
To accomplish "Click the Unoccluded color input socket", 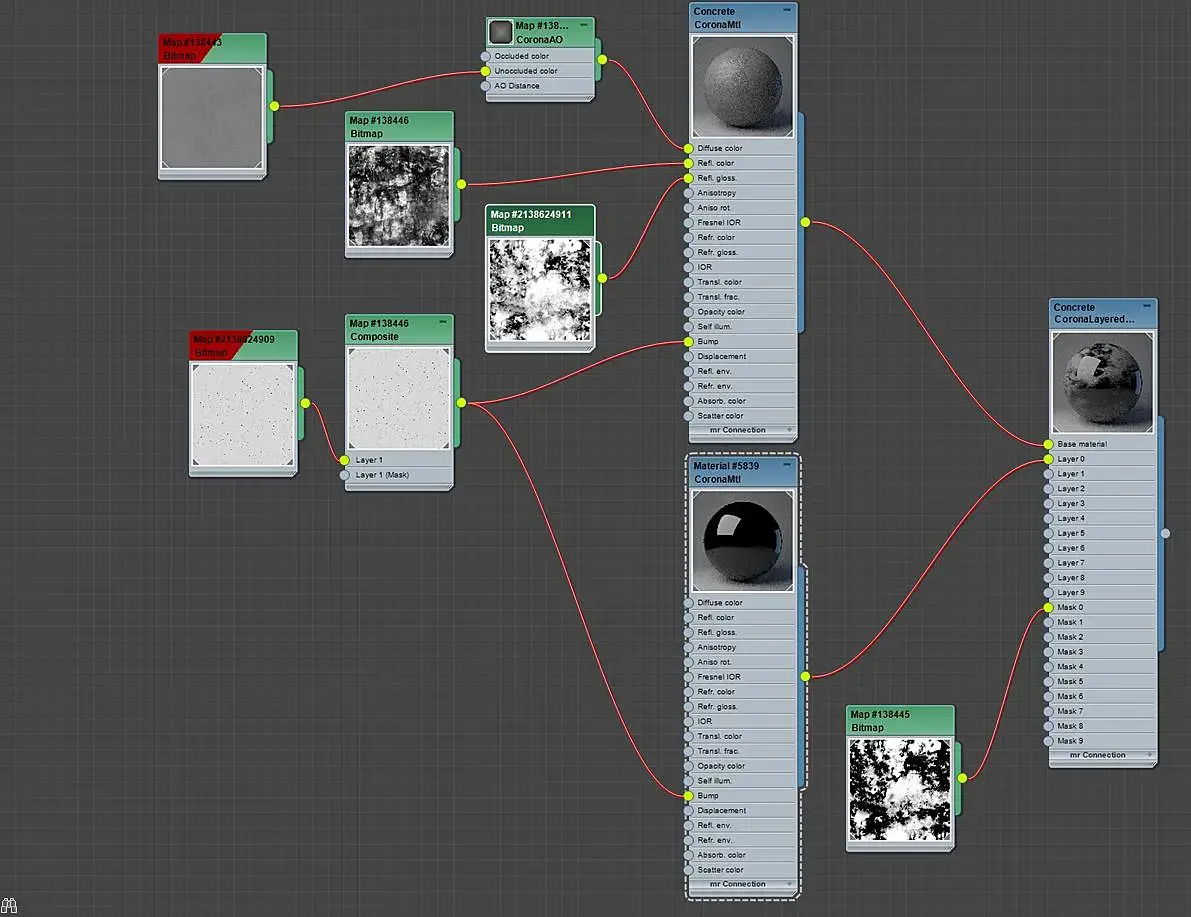I will tap(486, 71).
